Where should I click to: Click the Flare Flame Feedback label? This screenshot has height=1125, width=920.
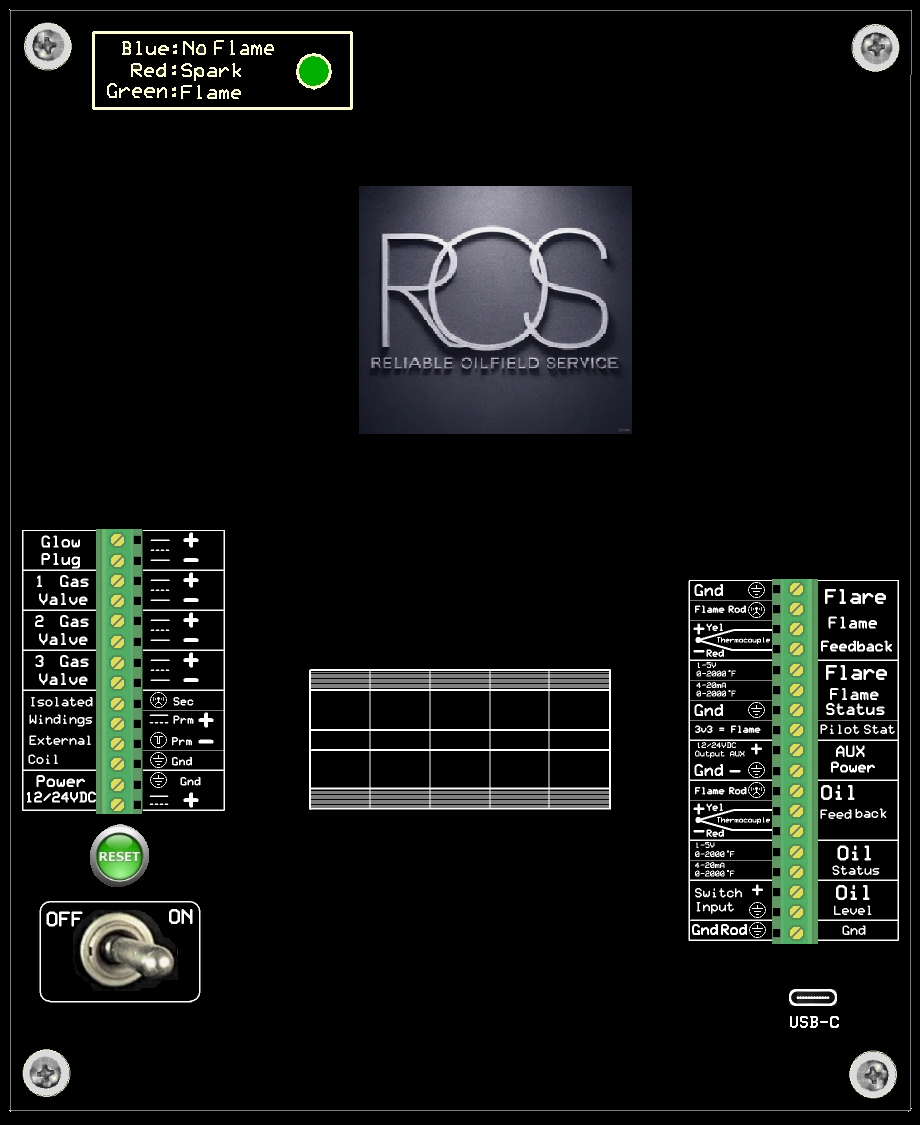click(x=856, y=621)
